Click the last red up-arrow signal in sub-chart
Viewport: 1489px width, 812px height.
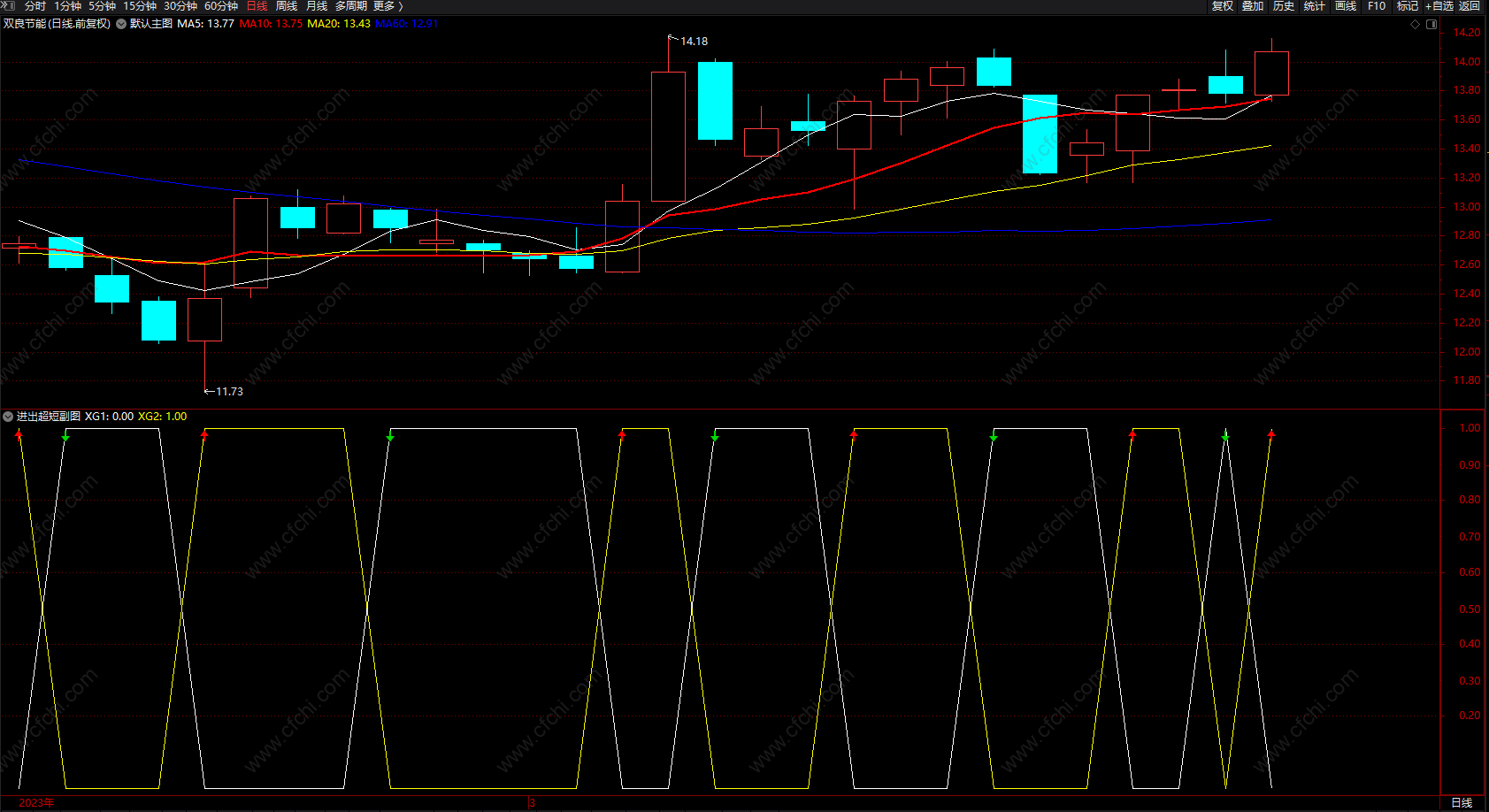point(1271,434)
